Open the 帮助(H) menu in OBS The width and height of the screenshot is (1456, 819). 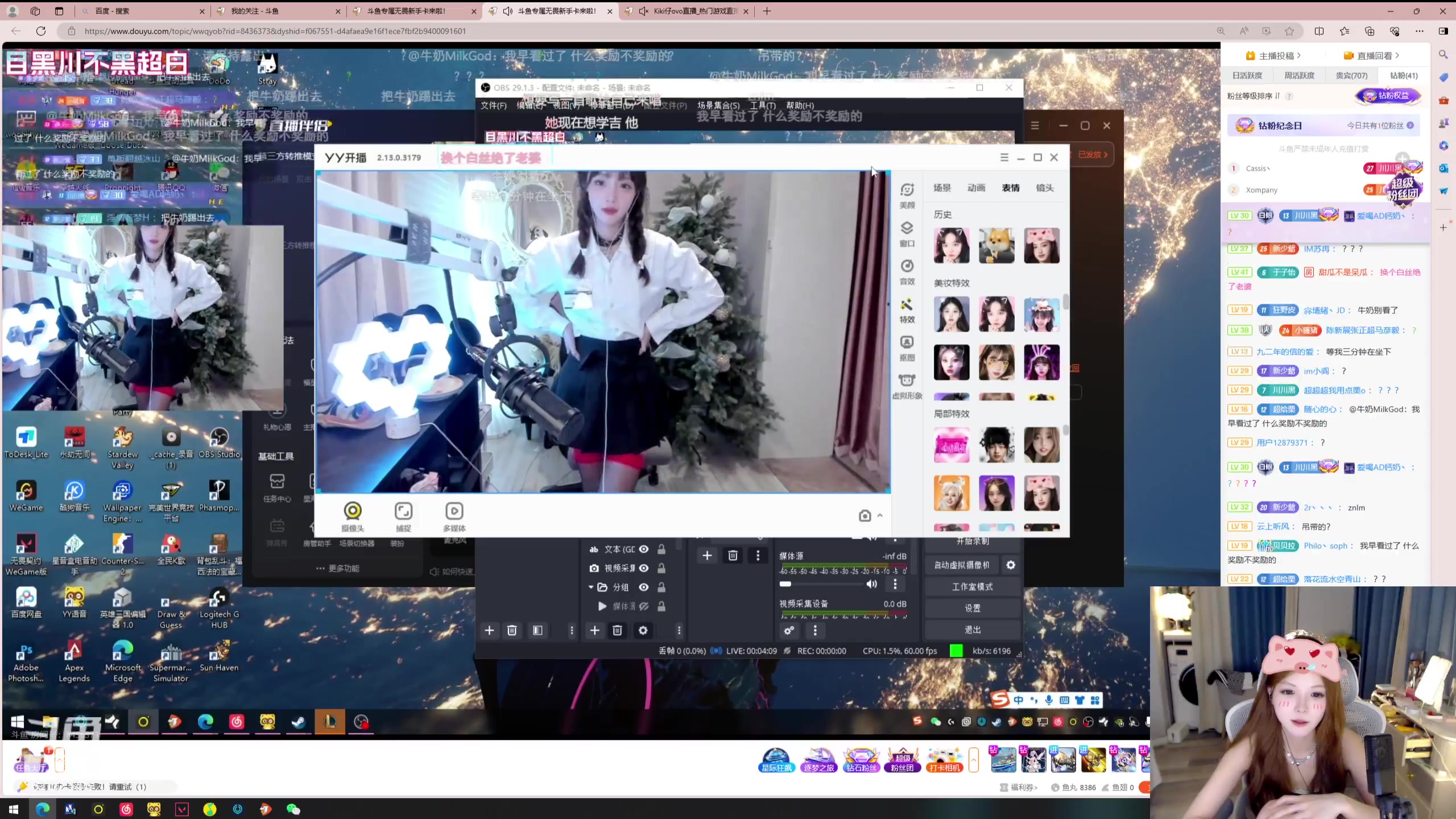[x=800, y=105]
